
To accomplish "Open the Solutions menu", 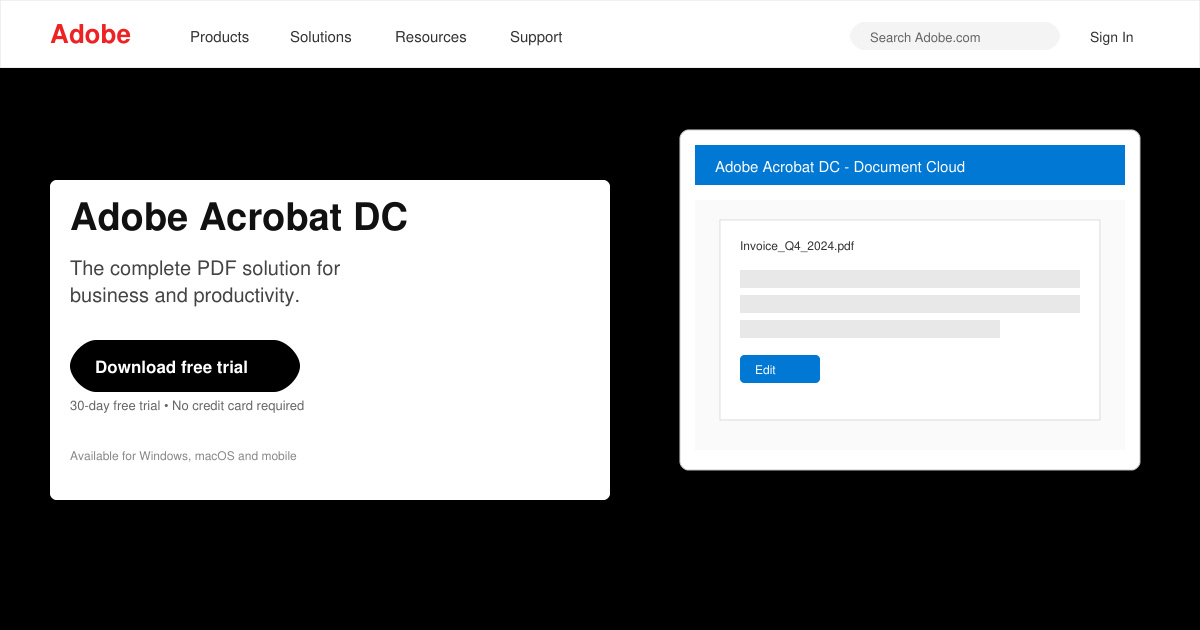I will (320, 37).
